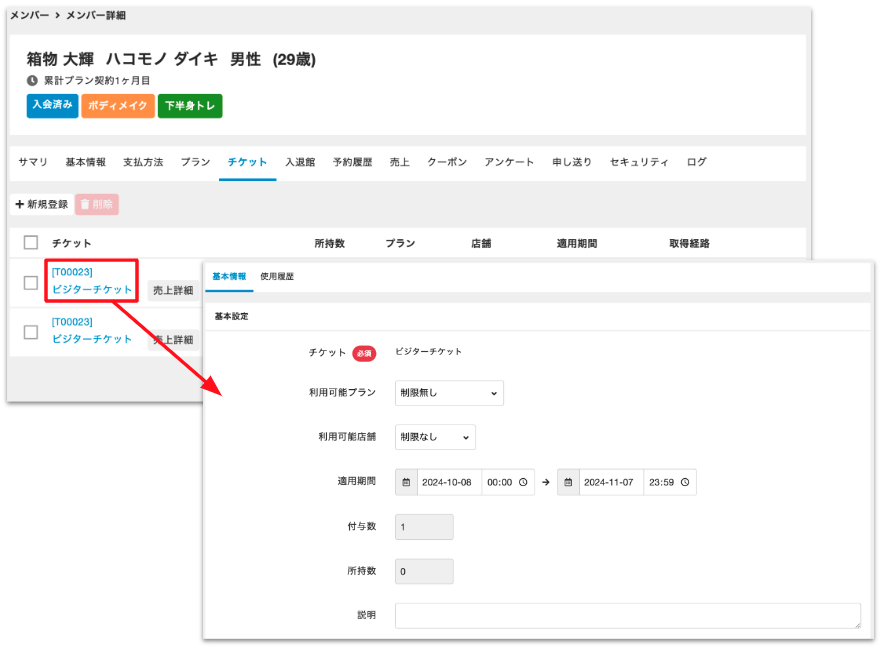Image resolution: width=885 pixels, height=649 pixels.
Task: Switch to the 使用履歴 tab
Action: point(277,276)
